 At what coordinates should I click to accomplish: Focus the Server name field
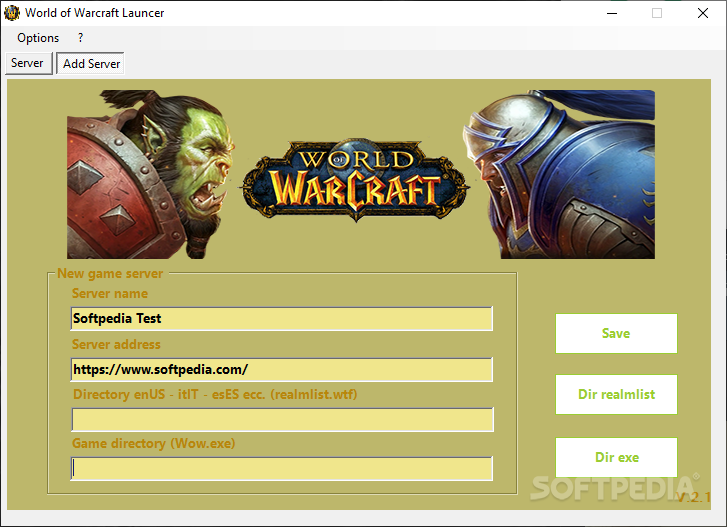point(281,318)
